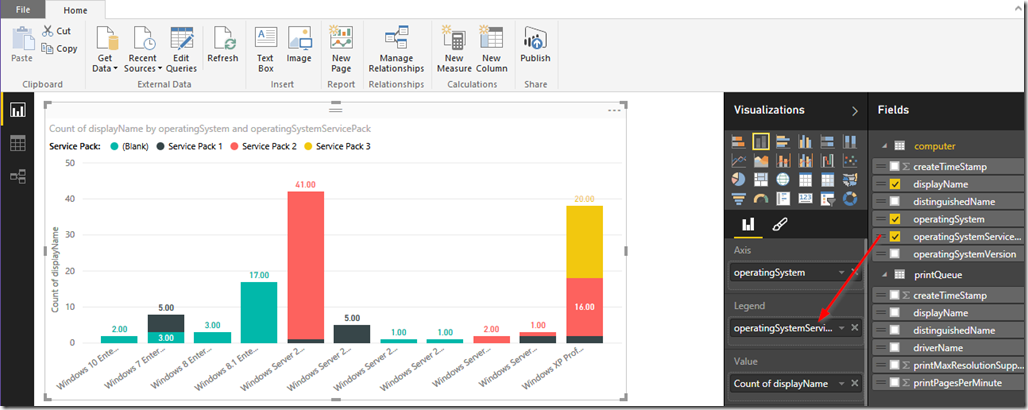Check distinguishedName field under computer table
The width and height of the screenshot is (1028, 410).
[895, 201]
